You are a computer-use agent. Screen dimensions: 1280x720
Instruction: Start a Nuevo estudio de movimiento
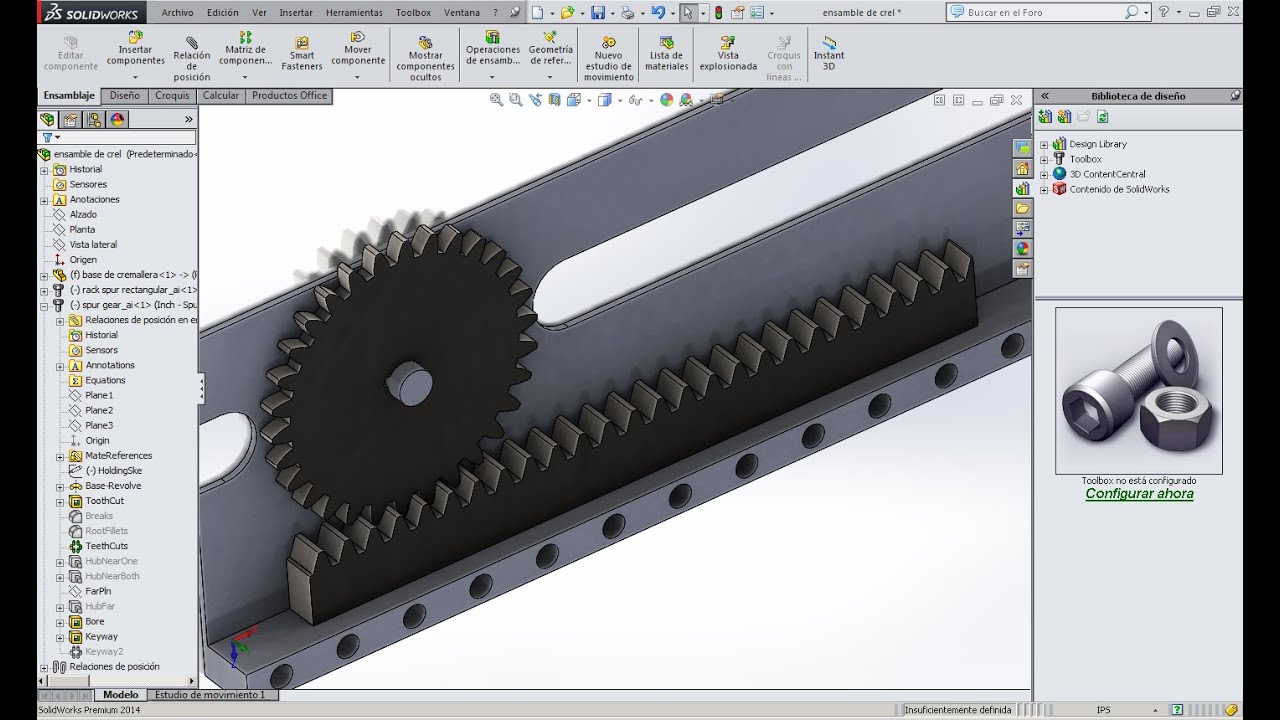coord(609,59)
